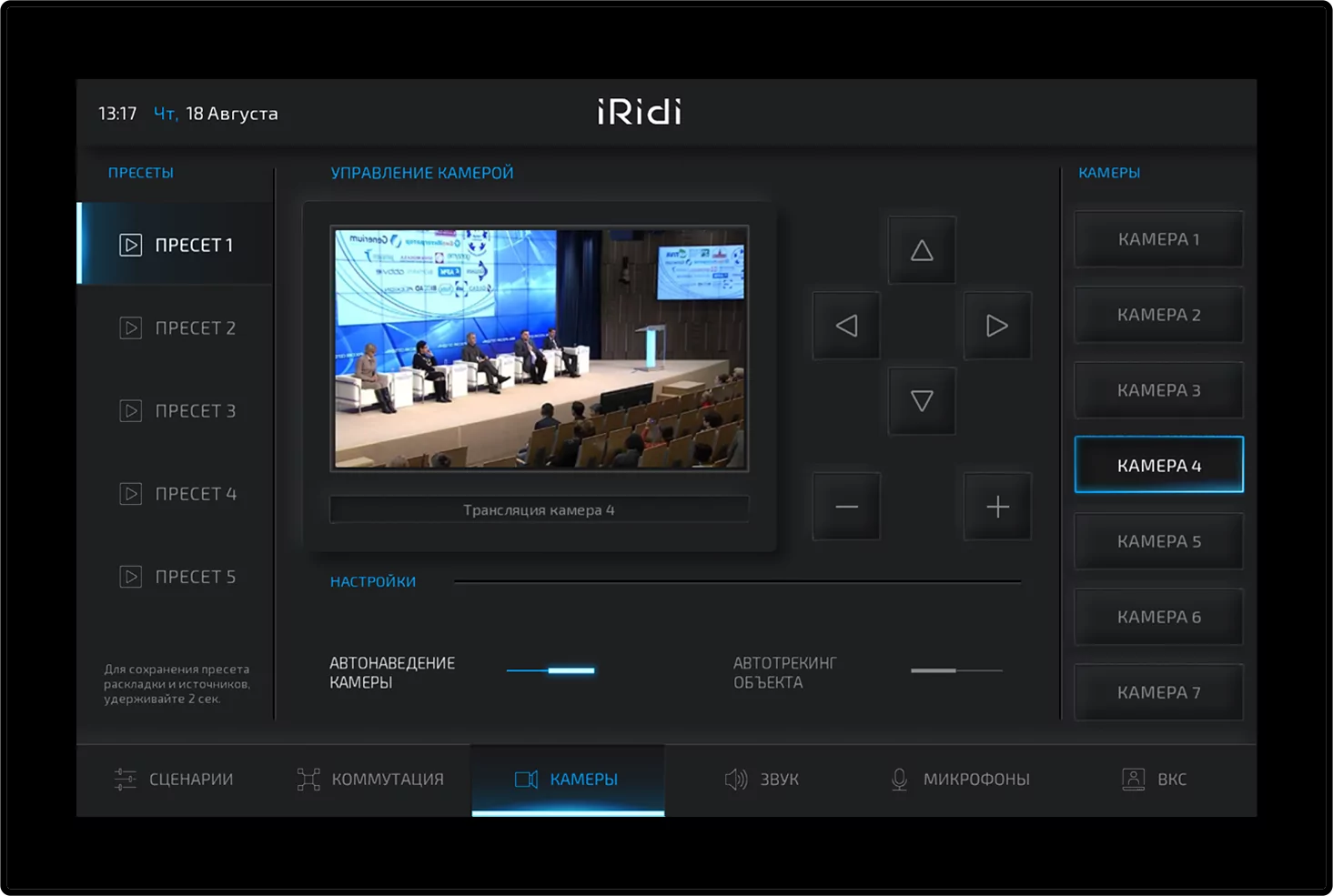
Task: Click the play icon beside Пресет 1
Action: click(130, 244)
